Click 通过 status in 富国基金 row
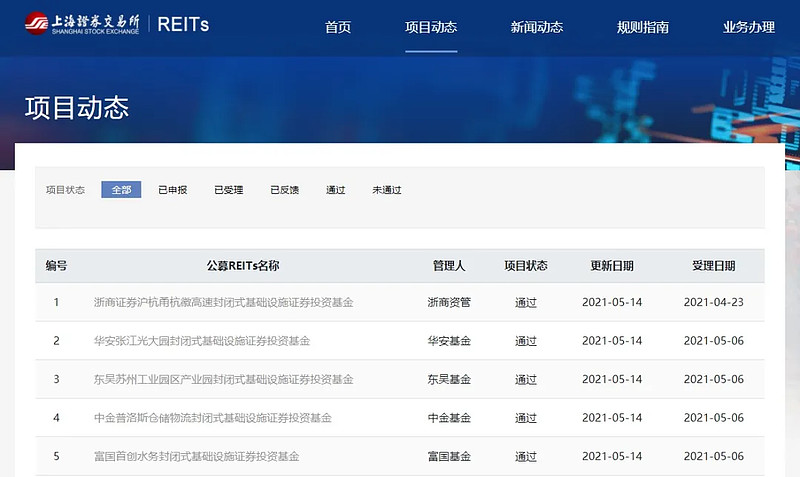The width and height of the screenshot is (800, 477). (x=526, y=457)
